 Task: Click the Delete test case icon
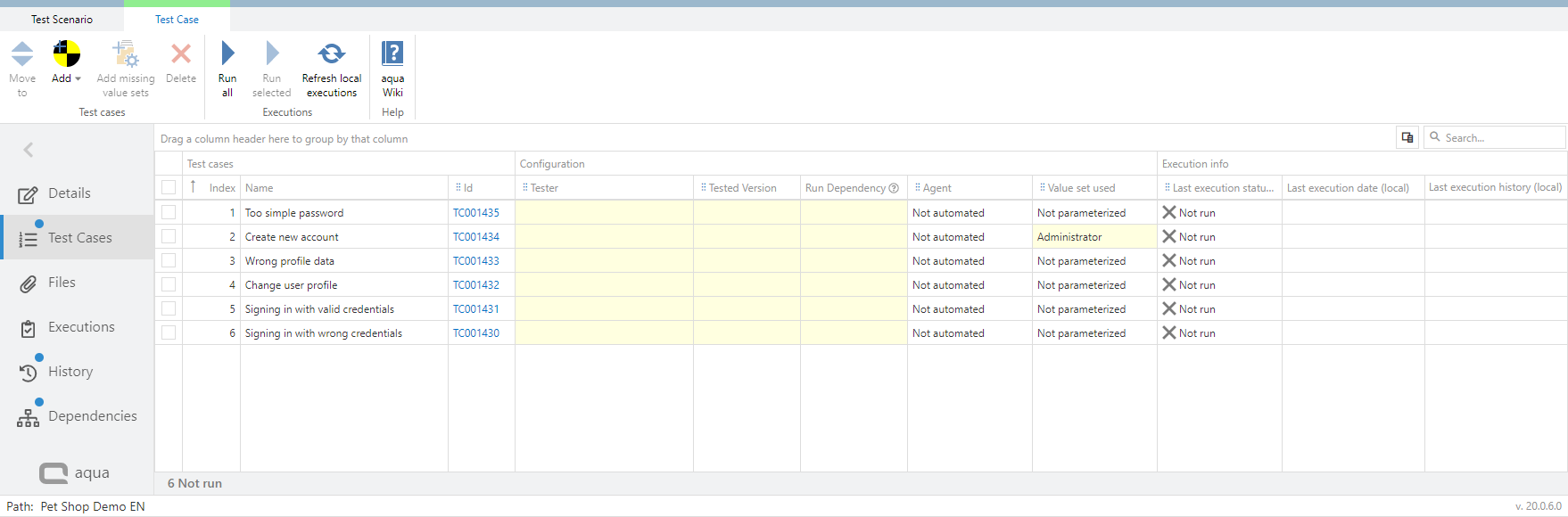[181, 54]
